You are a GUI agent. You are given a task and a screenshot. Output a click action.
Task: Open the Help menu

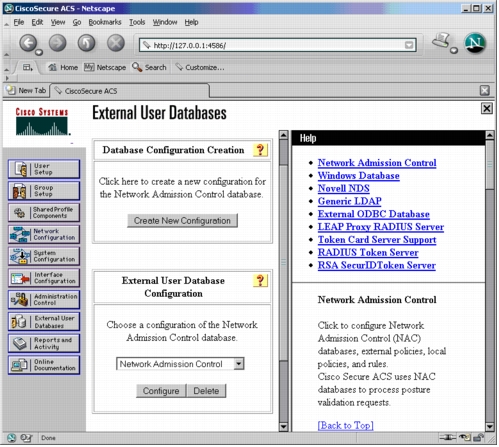click(191, 22)
